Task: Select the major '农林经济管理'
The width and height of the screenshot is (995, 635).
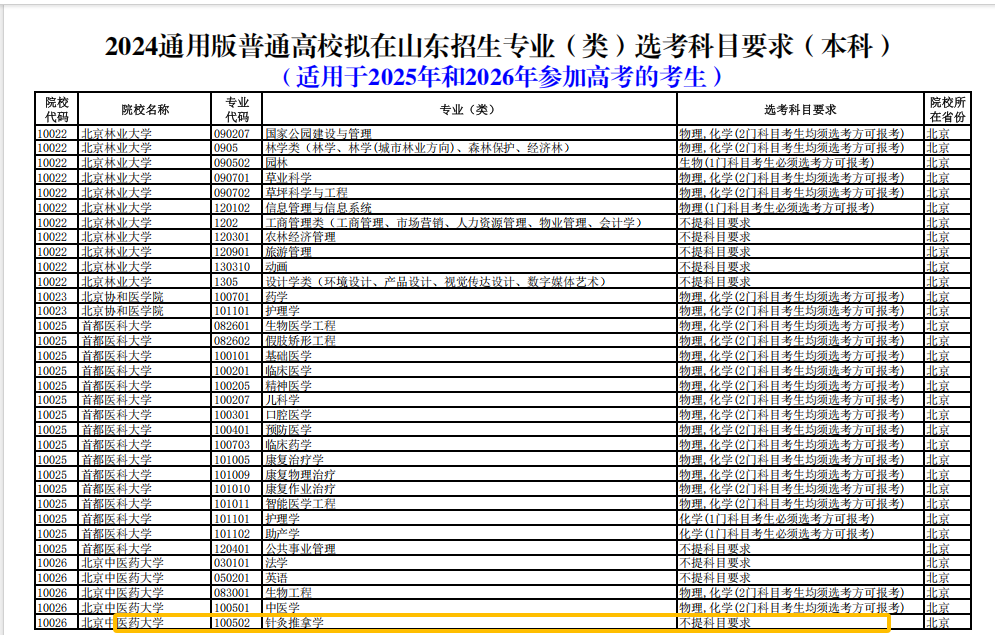Action: (x=301, y=237)
